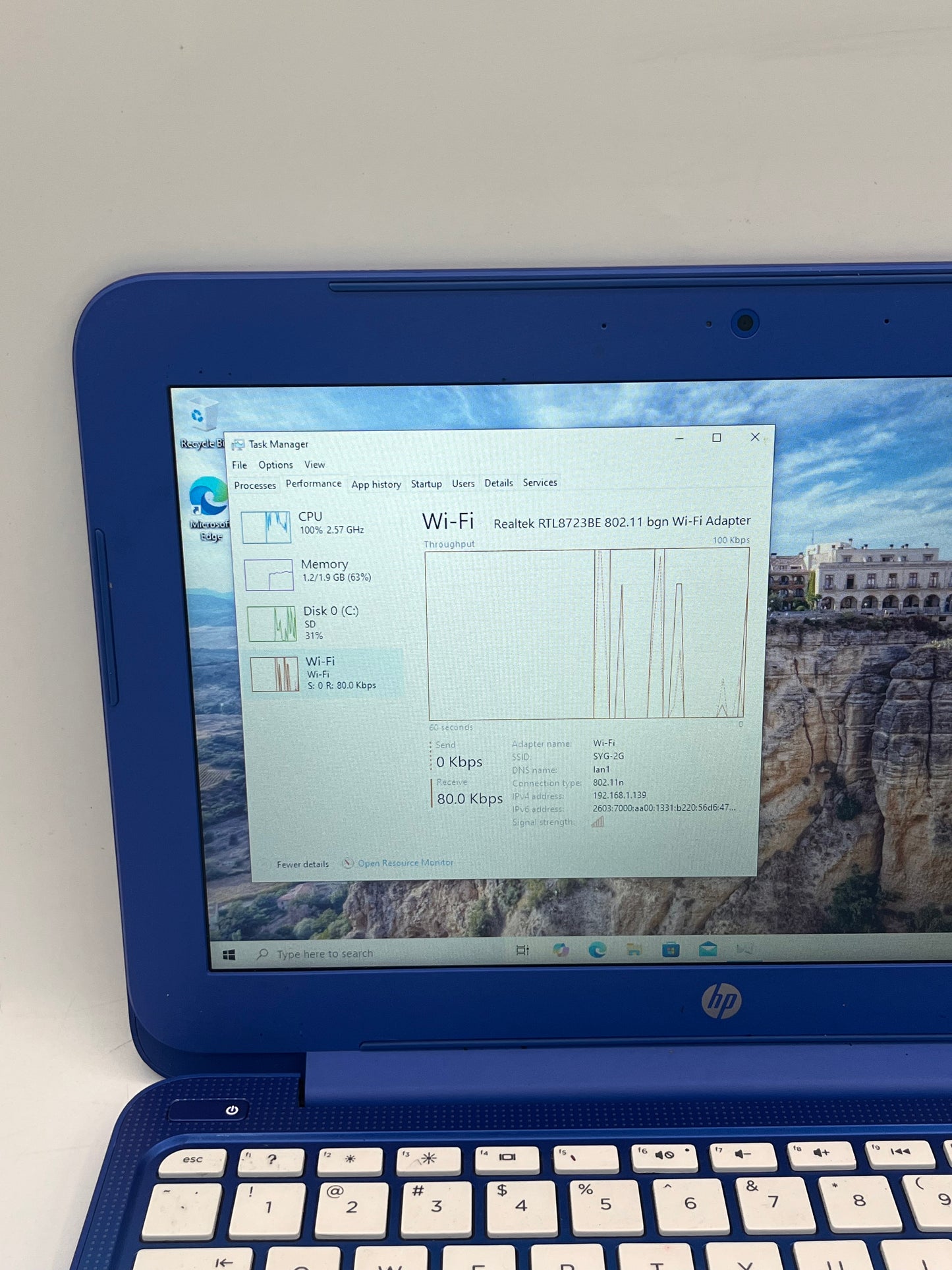Click the Resource Monitor icon
Screen dimensions: 952x1270
tap(348, 863)
